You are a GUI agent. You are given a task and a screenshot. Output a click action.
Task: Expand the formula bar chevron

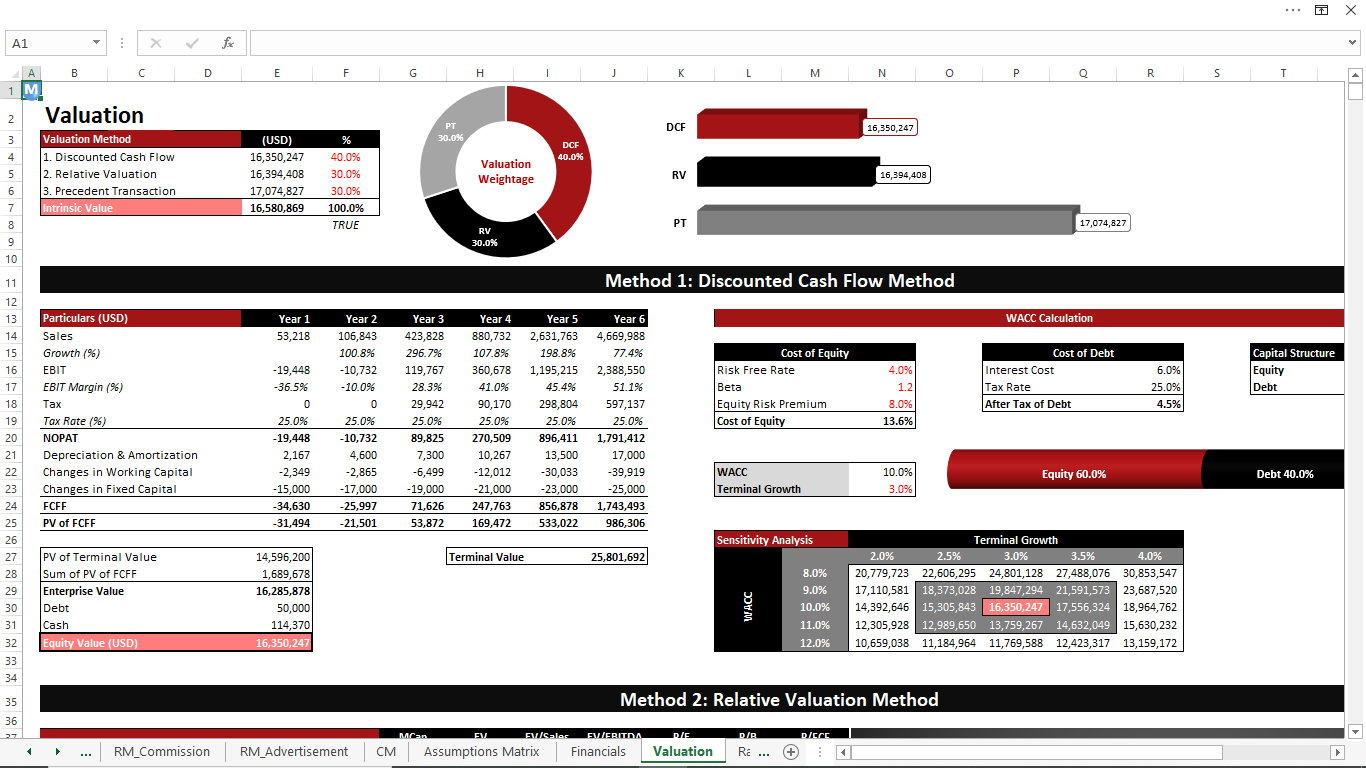(x=1352, y=43)
